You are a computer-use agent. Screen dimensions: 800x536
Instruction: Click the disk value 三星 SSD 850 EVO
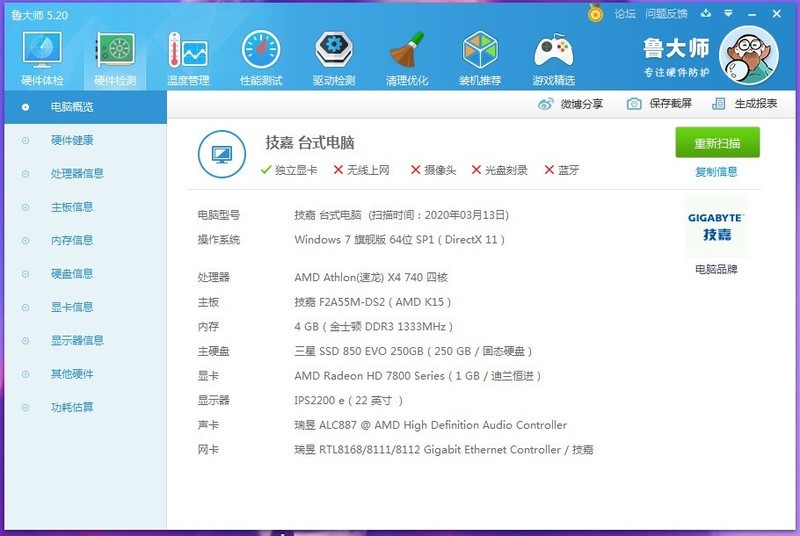tap(413, 351)
